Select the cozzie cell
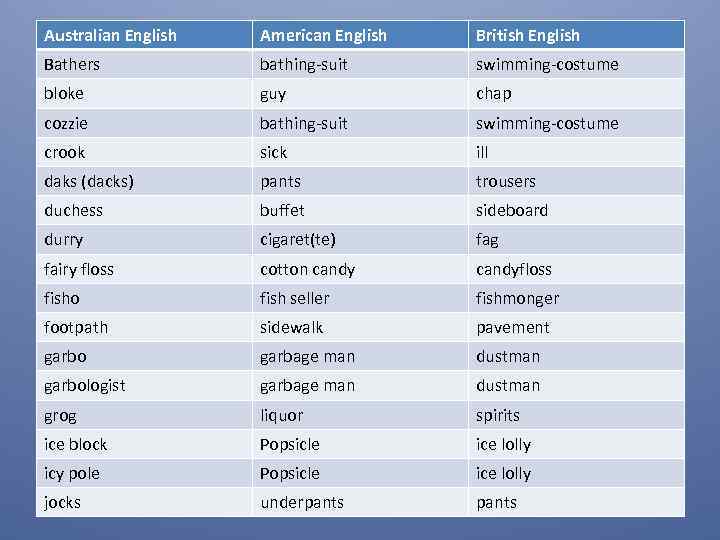The height and width of the screenshot is (540, 720). 65,123
